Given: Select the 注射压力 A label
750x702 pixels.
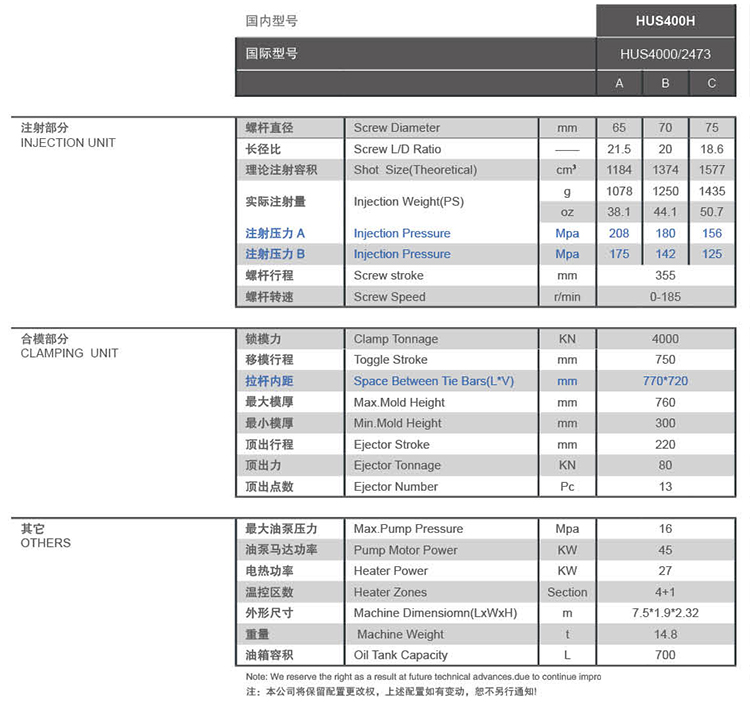Looking at the screenshot, I should (x=275, y=233).
